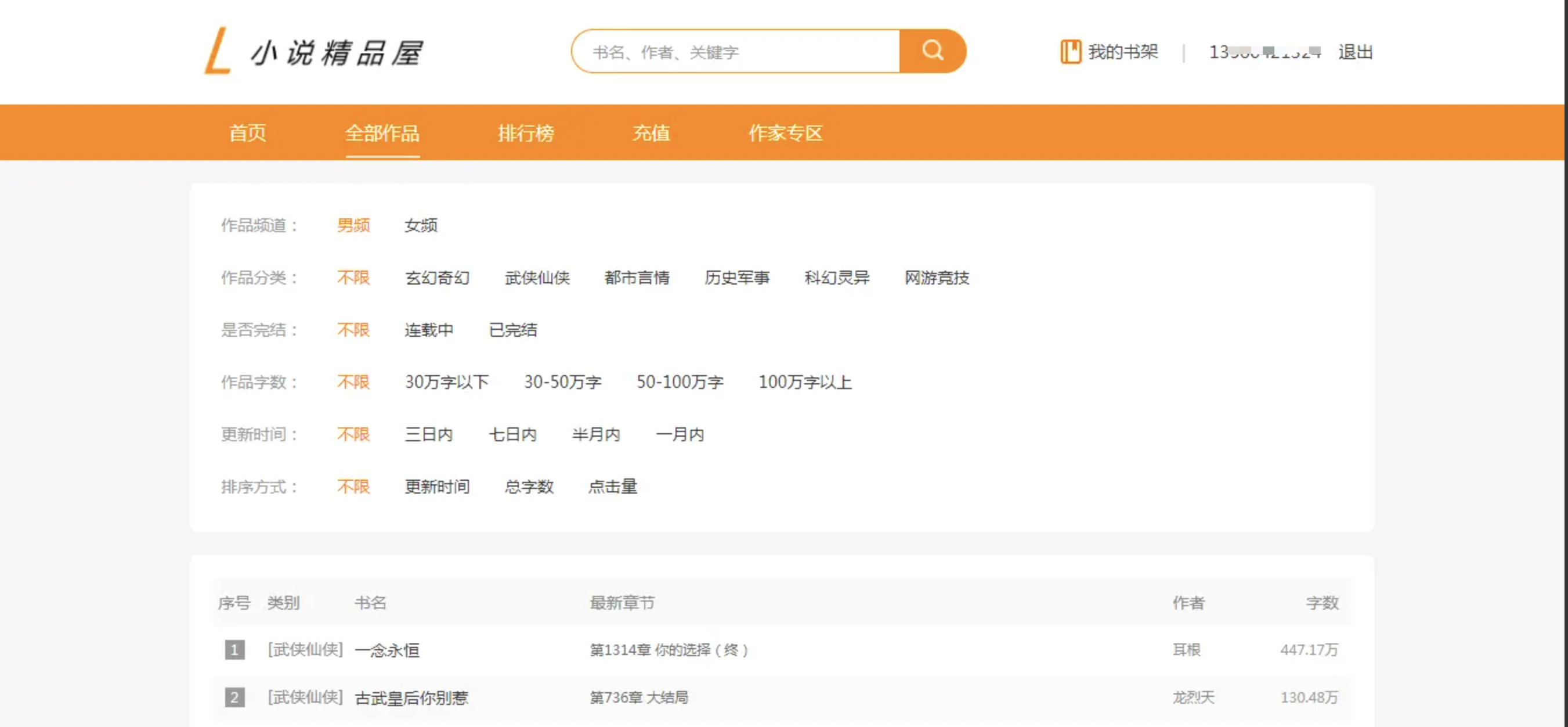The image size is (1568, 727).
Task: Select the 男频 channel filter
Action: (x=353, y=225)
